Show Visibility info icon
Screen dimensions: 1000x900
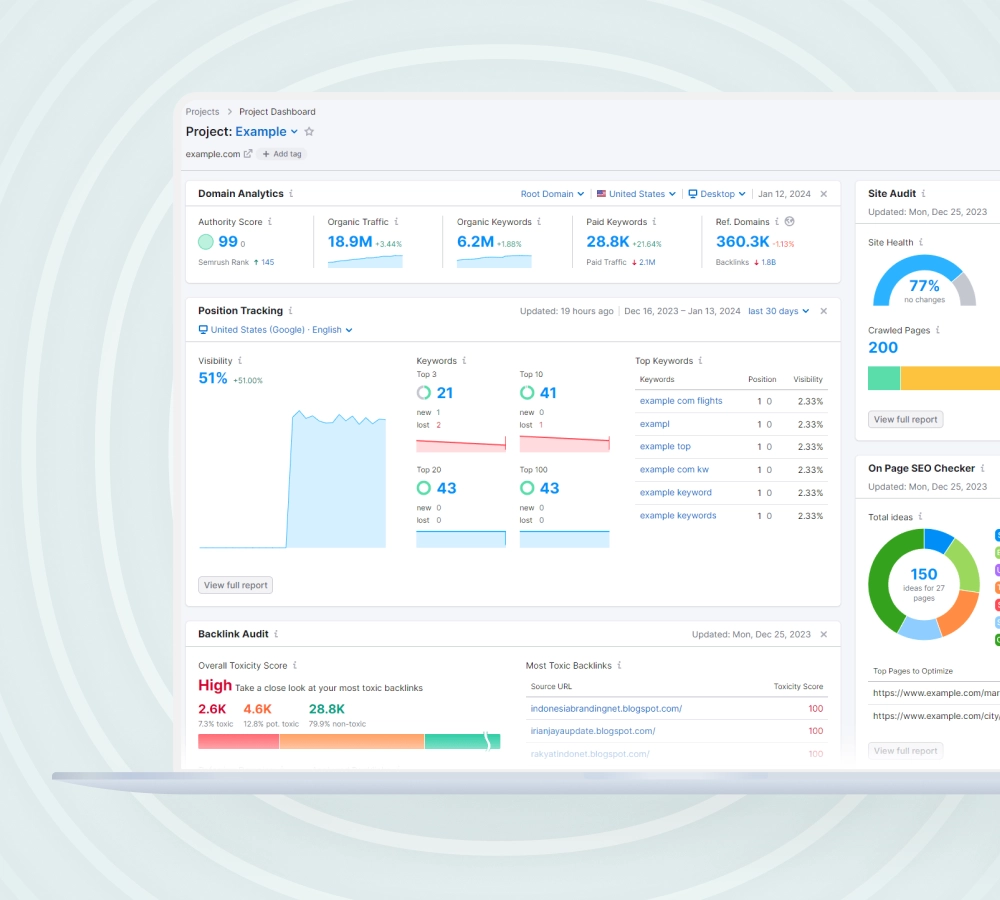(x=240, y=360)
